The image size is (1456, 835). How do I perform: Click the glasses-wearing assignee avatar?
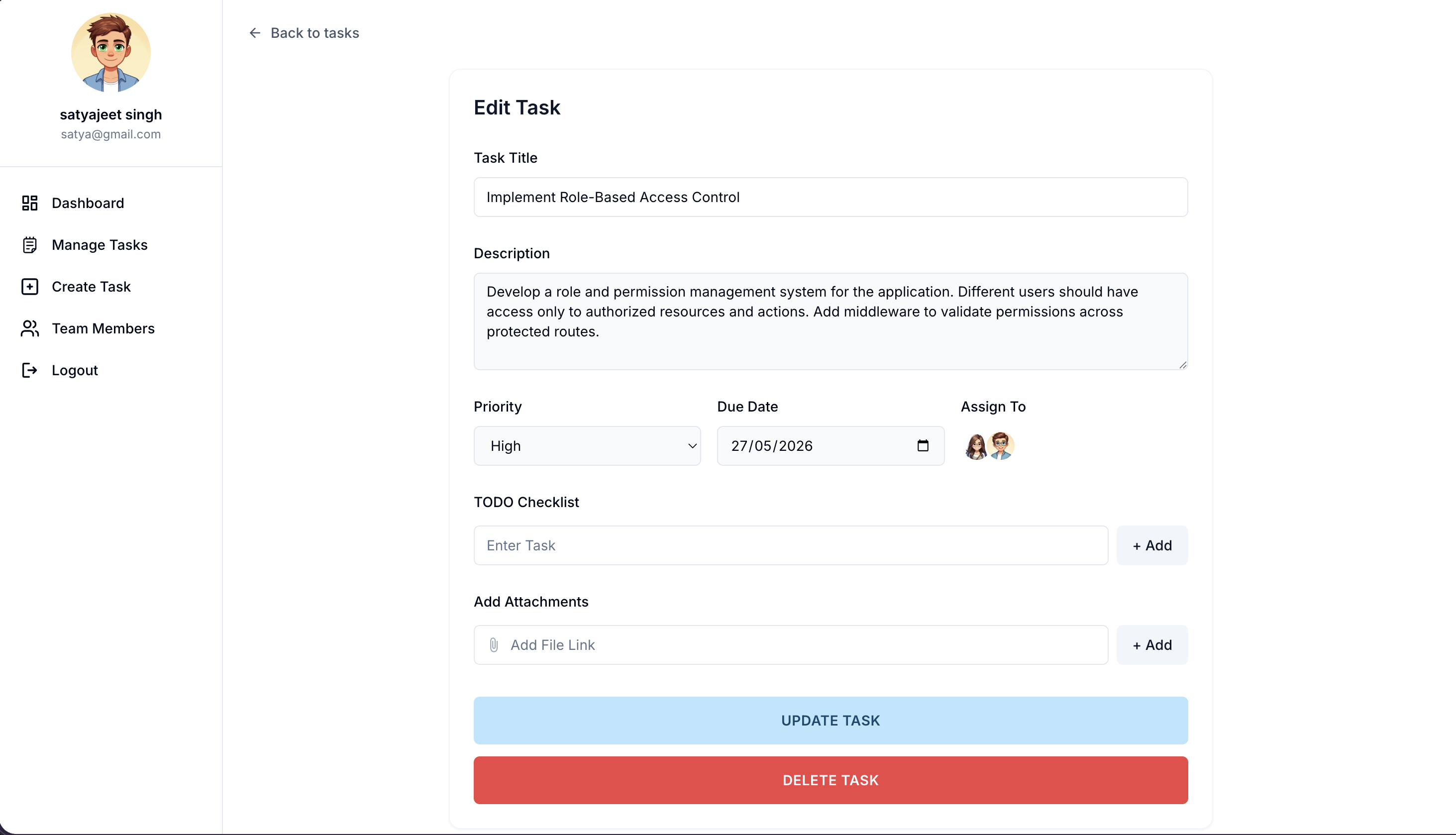pos(1001,446)
